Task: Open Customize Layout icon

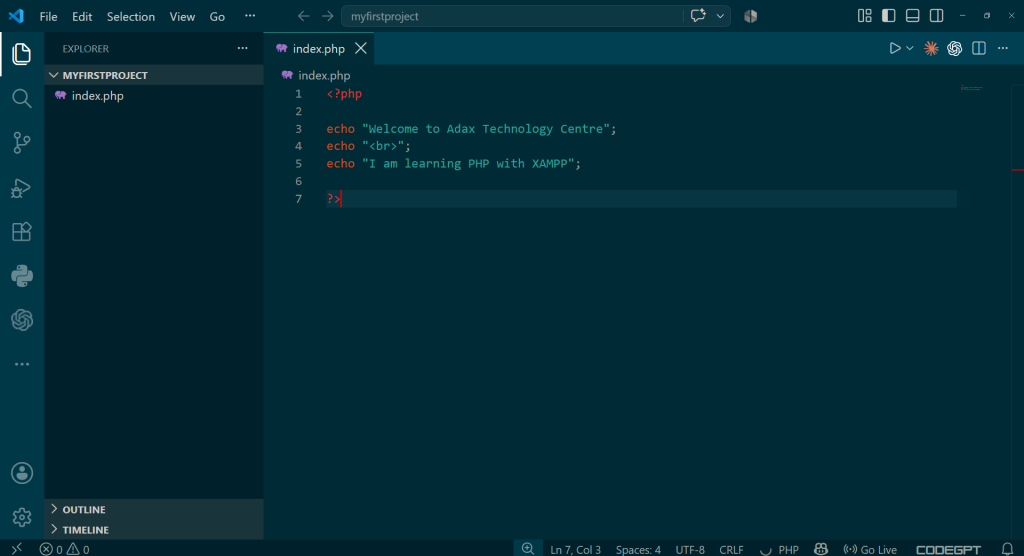Action: pyautogui.click(x=865, y=16)
